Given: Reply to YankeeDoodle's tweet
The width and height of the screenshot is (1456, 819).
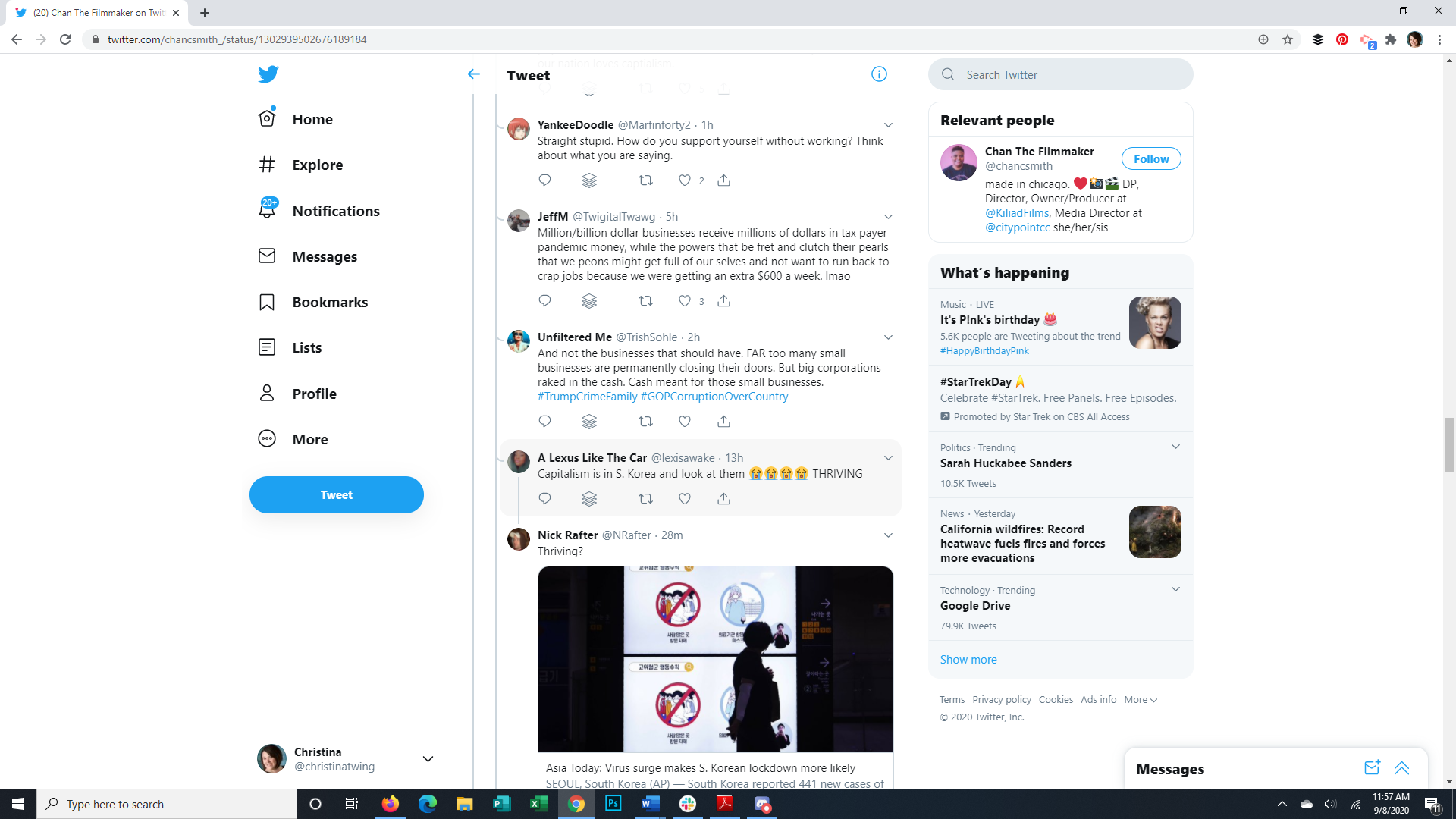Looking at the screenshot, I should (x=544, y=180).
